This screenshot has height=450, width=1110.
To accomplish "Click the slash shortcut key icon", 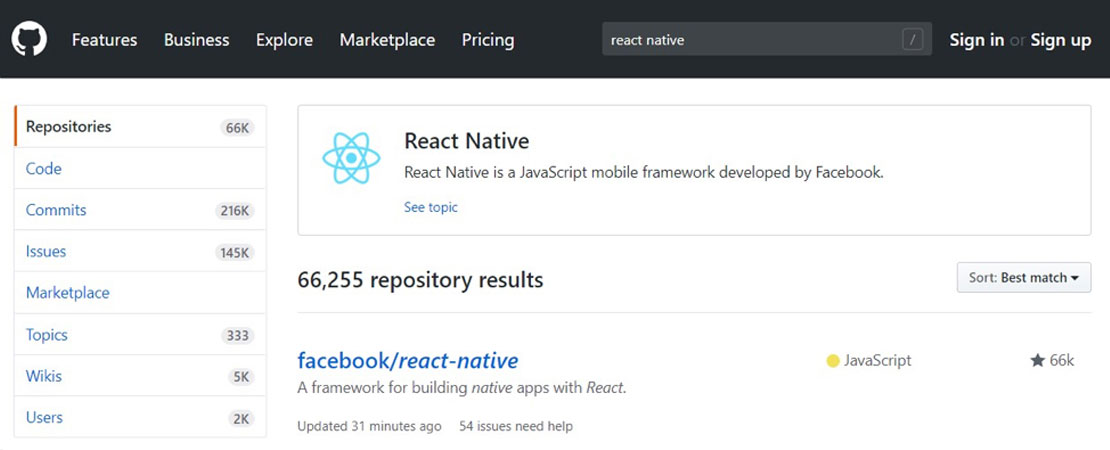I will (912, 40).
